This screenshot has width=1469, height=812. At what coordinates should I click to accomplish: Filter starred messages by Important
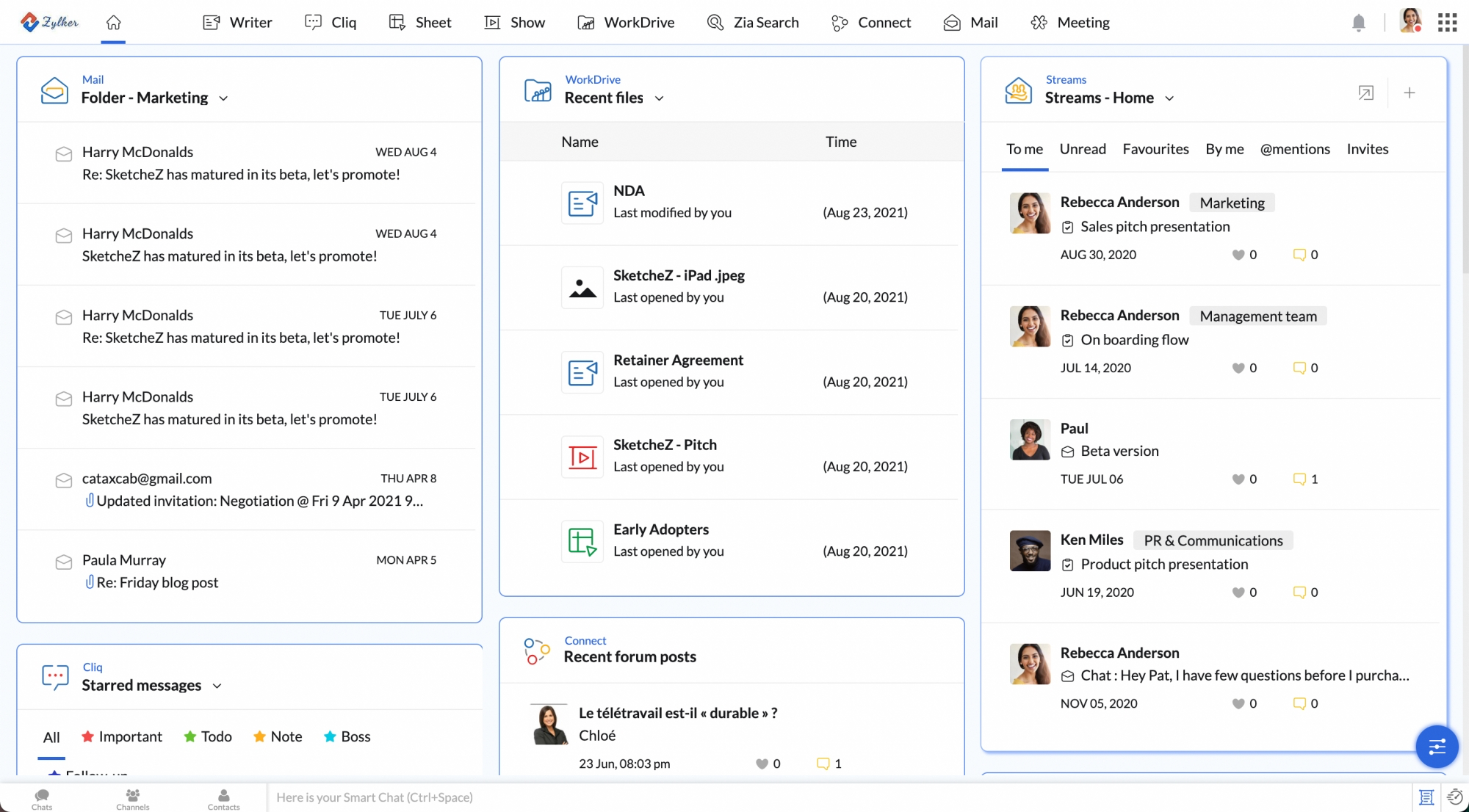tap(122, 736)
